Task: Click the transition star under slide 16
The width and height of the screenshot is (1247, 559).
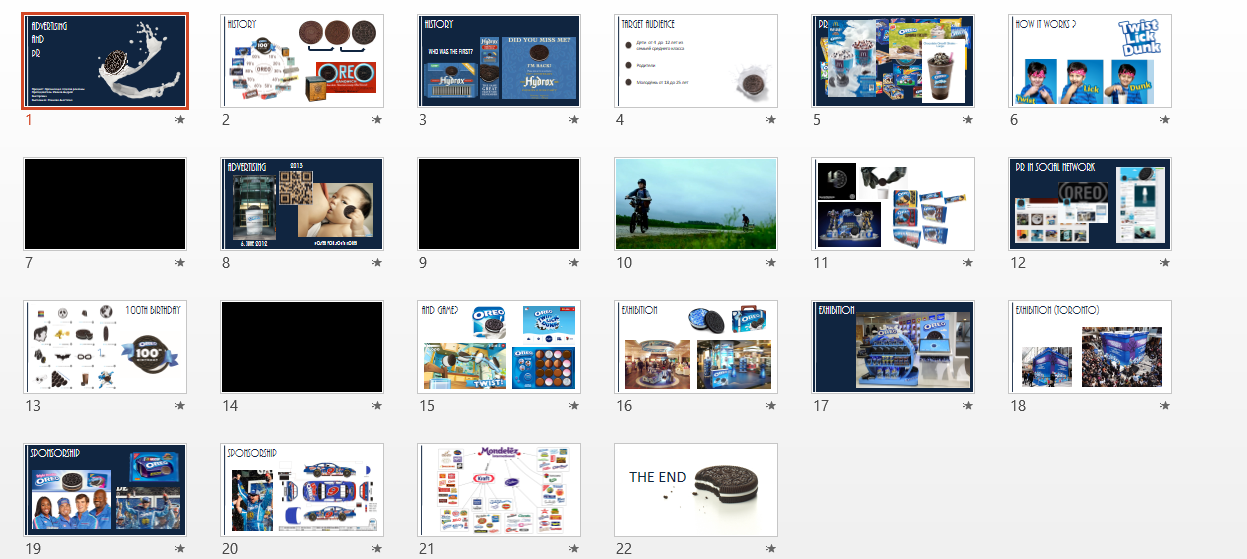Action: click(x=771, y=406)
